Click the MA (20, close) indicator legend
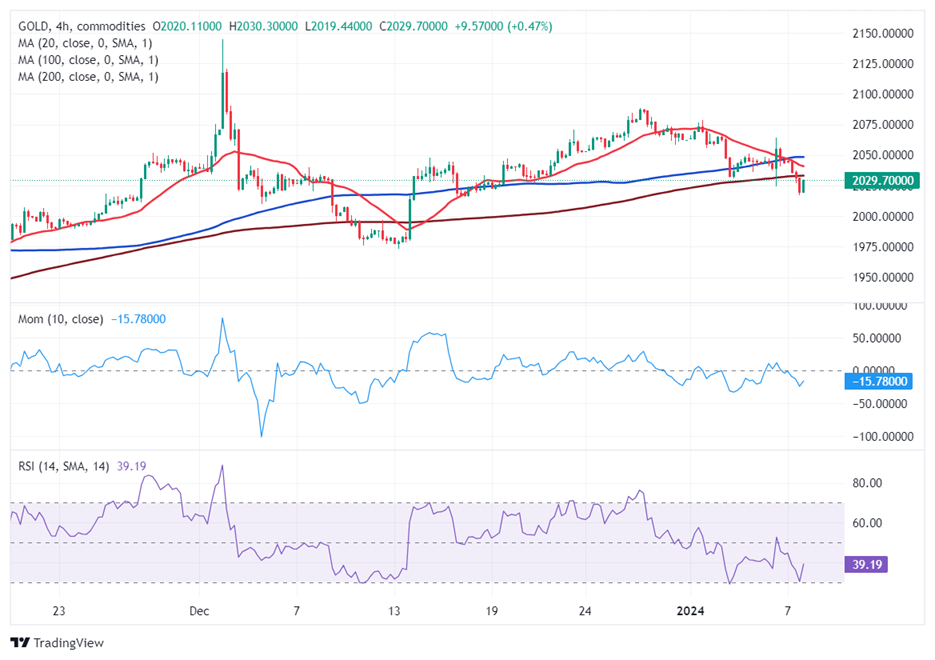Image resolution: width=935 pixels, height=660 pixels. pos(87,43)
